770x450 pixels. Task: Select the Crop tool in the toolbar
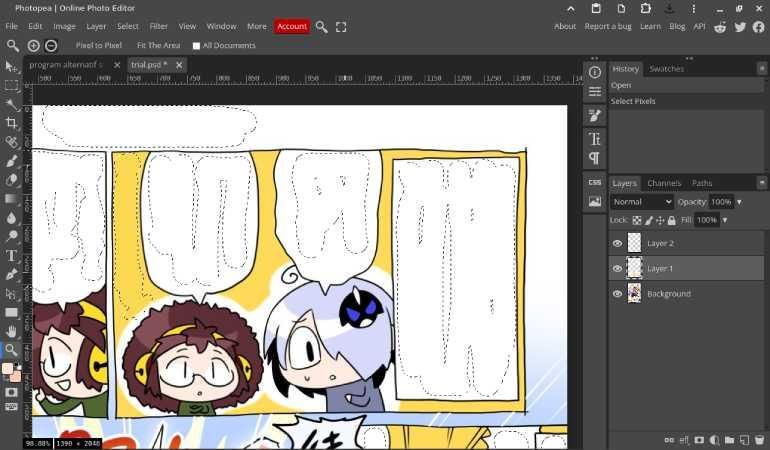pos(12,123)
